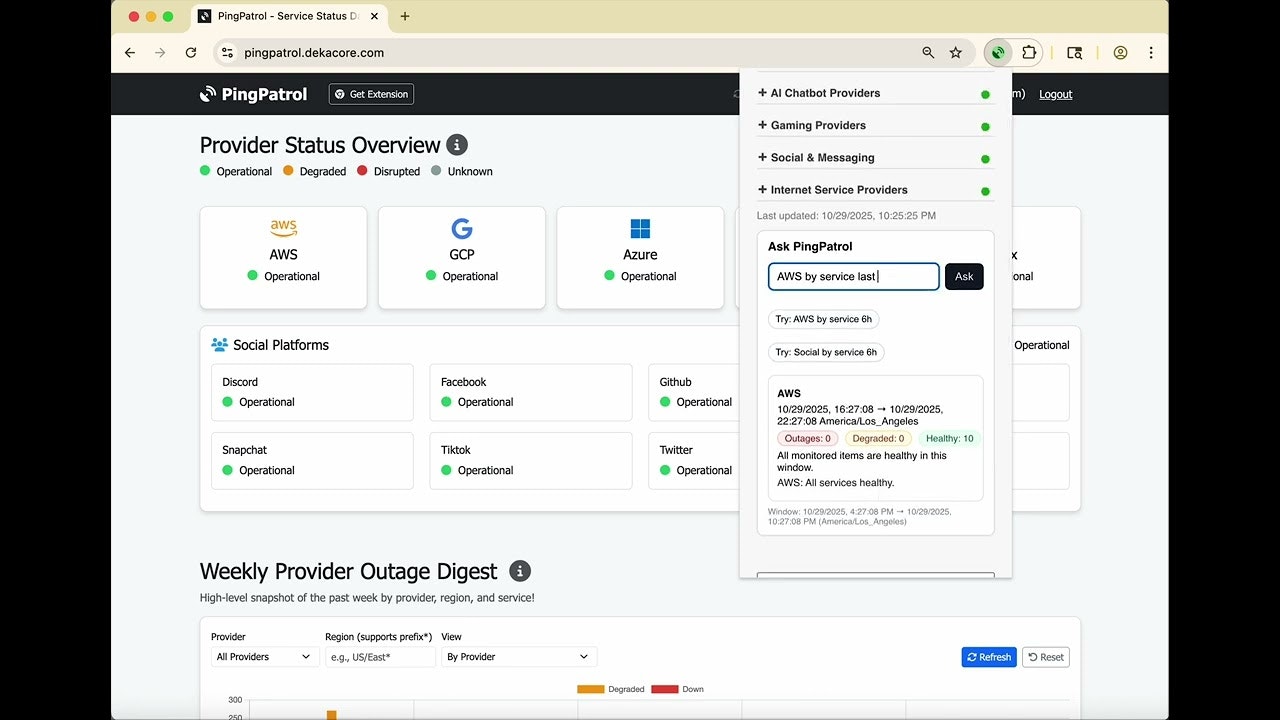Select 'Try: Social by service 6h' suggestion

[826, 352]
